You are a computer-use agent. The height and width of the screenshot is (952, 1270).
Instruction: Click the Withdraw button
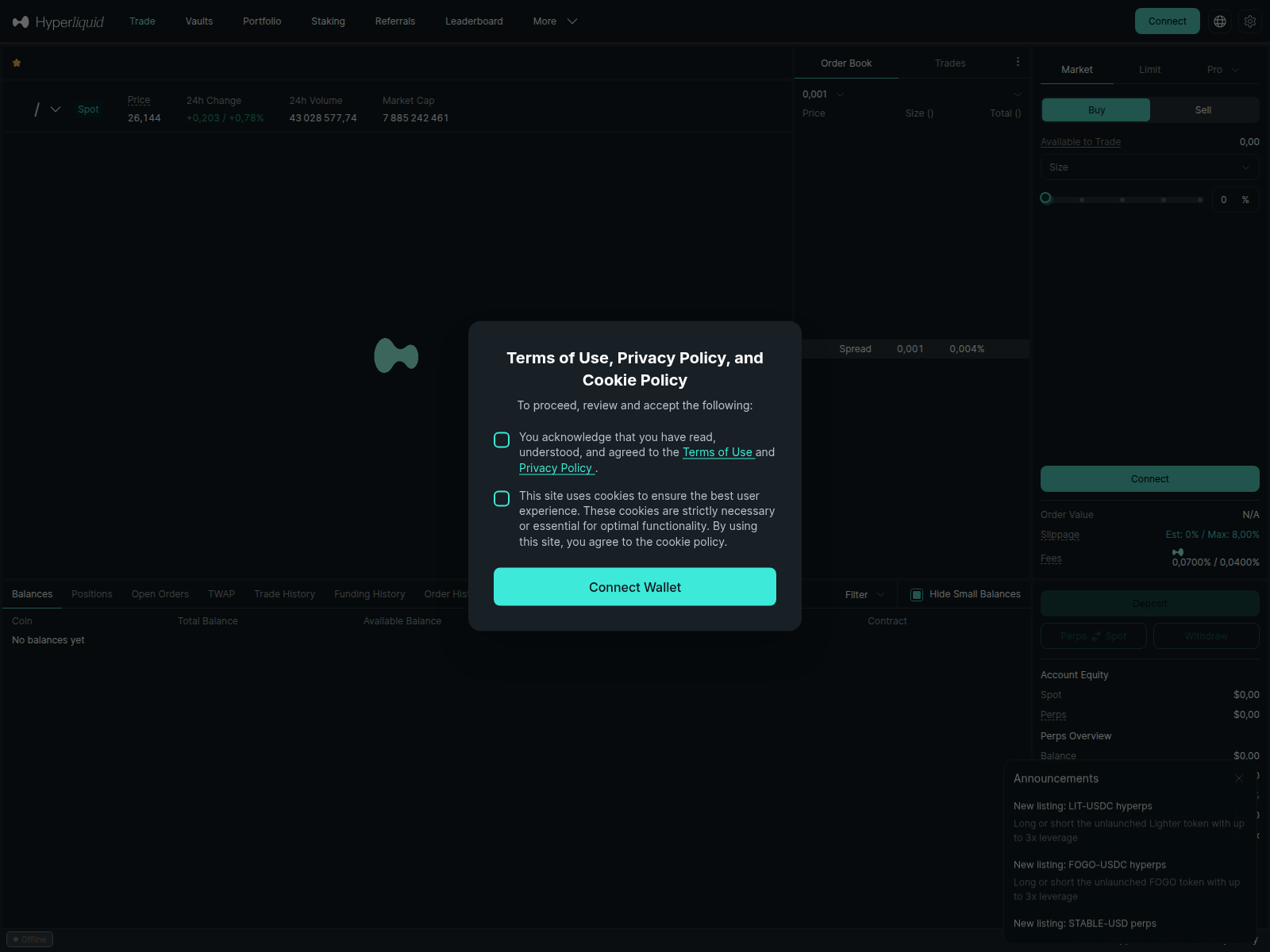pyautogui.click(x=1206, y=636)
